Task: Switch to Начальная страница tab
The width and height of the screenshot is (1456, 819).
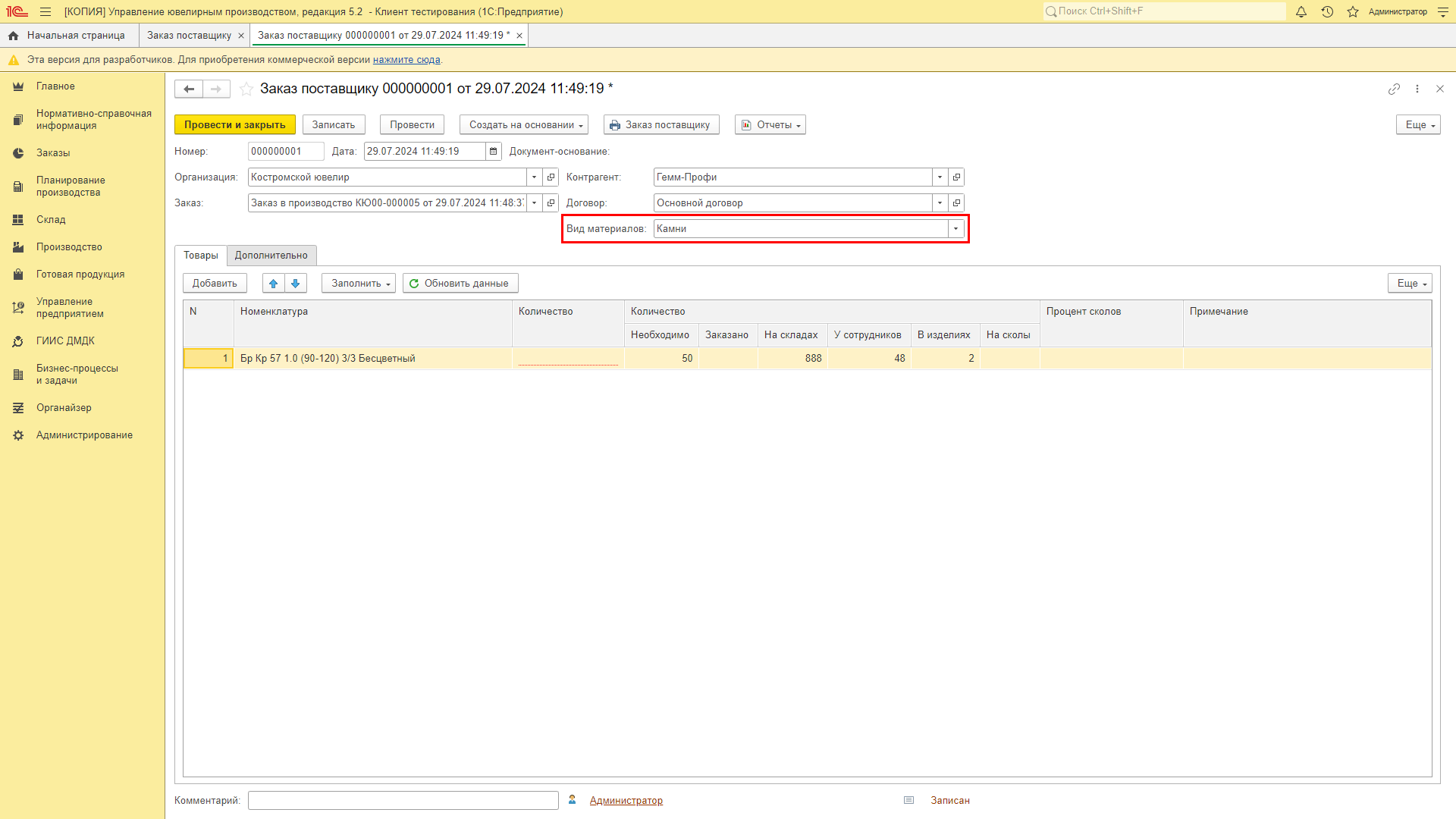Action: coord(69,36)
